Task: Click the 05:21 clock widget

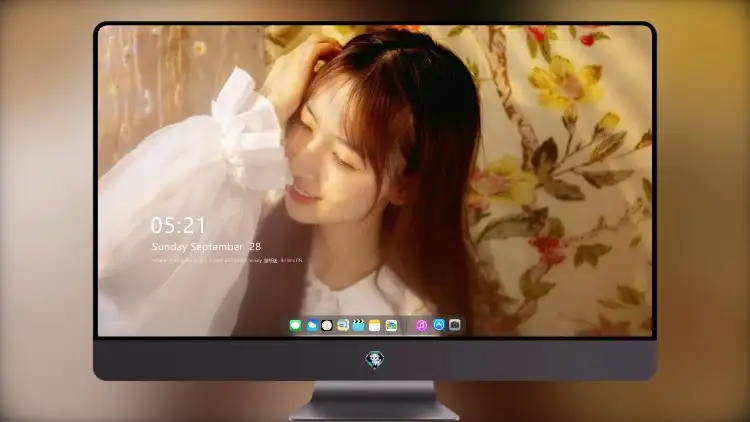Action: (x=178, y=225)
